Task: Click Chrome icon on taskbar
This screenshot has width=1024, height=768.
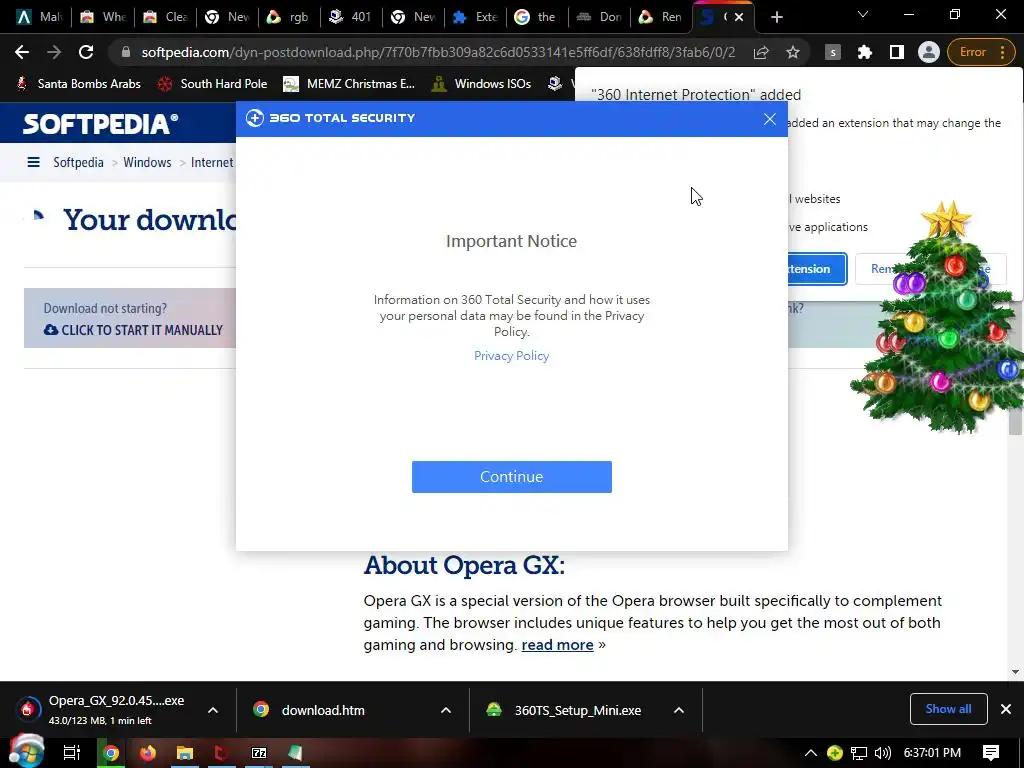Action: tap(111, 753)
